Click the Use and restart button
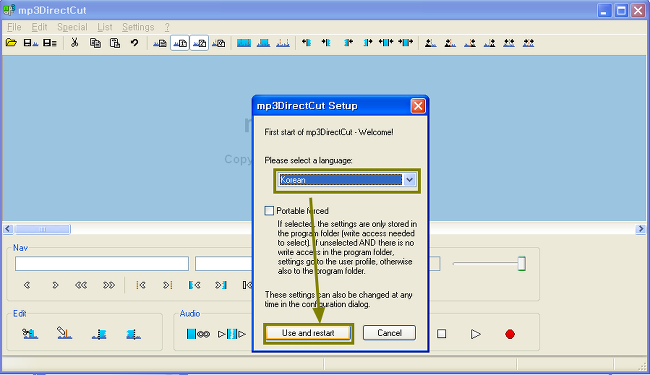 (x=308, y=333)
